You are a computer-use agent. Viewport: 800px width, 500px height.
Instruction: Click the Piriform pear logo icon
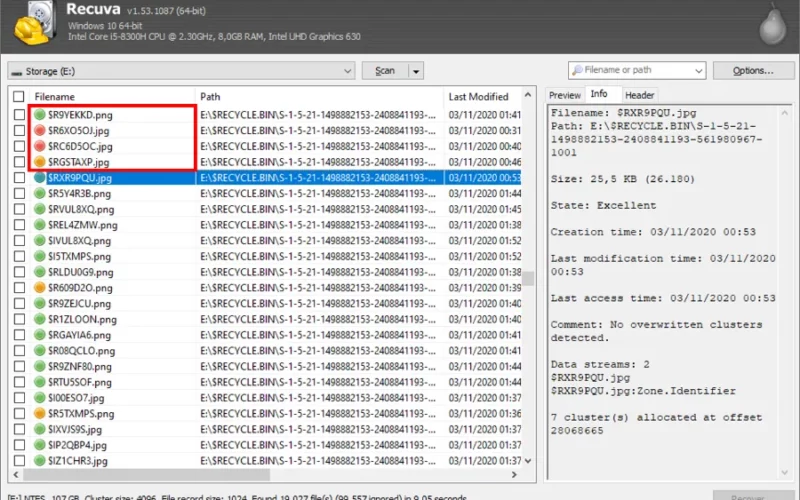[x=772, y=26]
